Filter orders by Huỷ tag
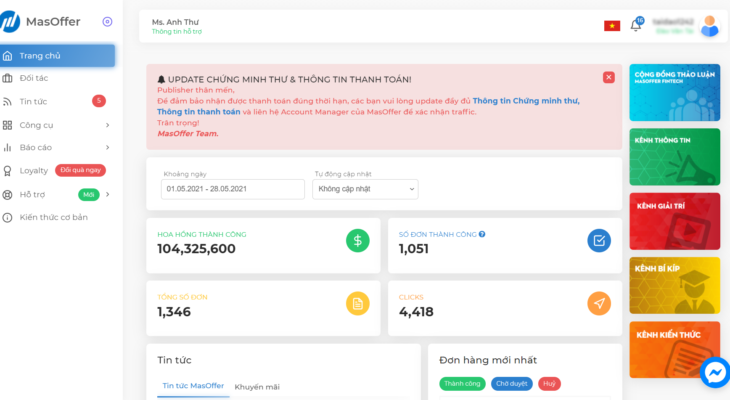Screen dimensions: 730x400 (x=549, y=384)
